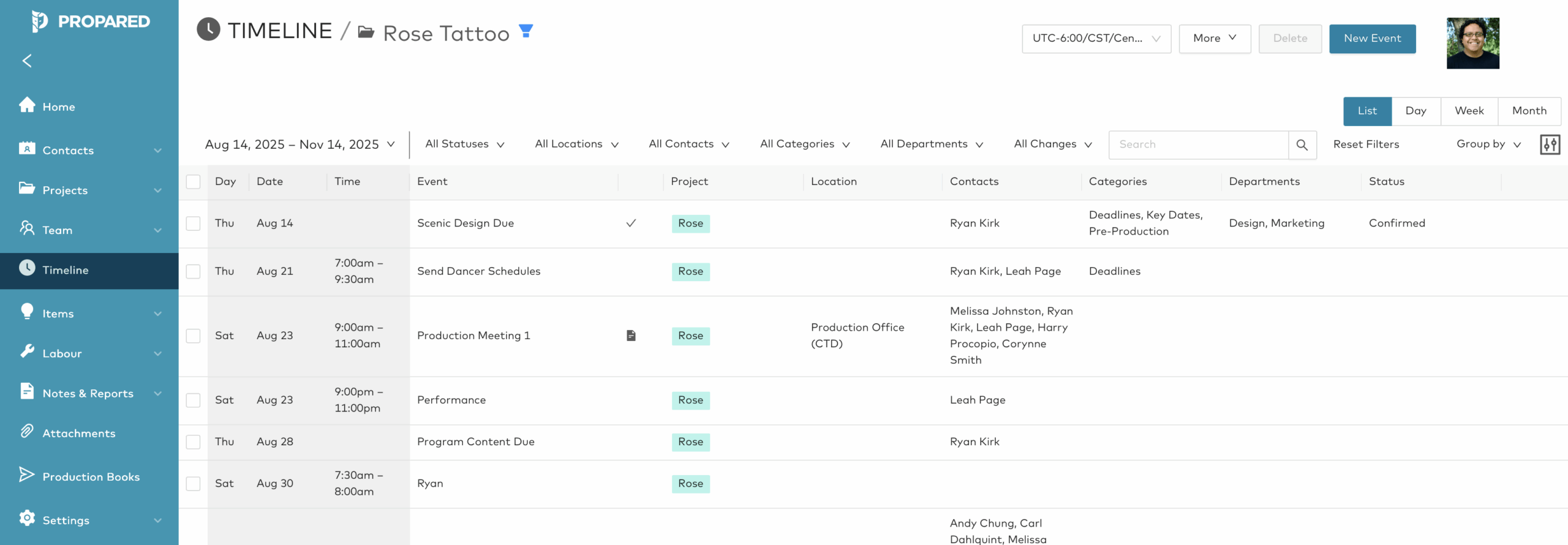Screen dimensions: 1568x545
Task: Click the blue filter funnel icon
Action: point(526,31)
